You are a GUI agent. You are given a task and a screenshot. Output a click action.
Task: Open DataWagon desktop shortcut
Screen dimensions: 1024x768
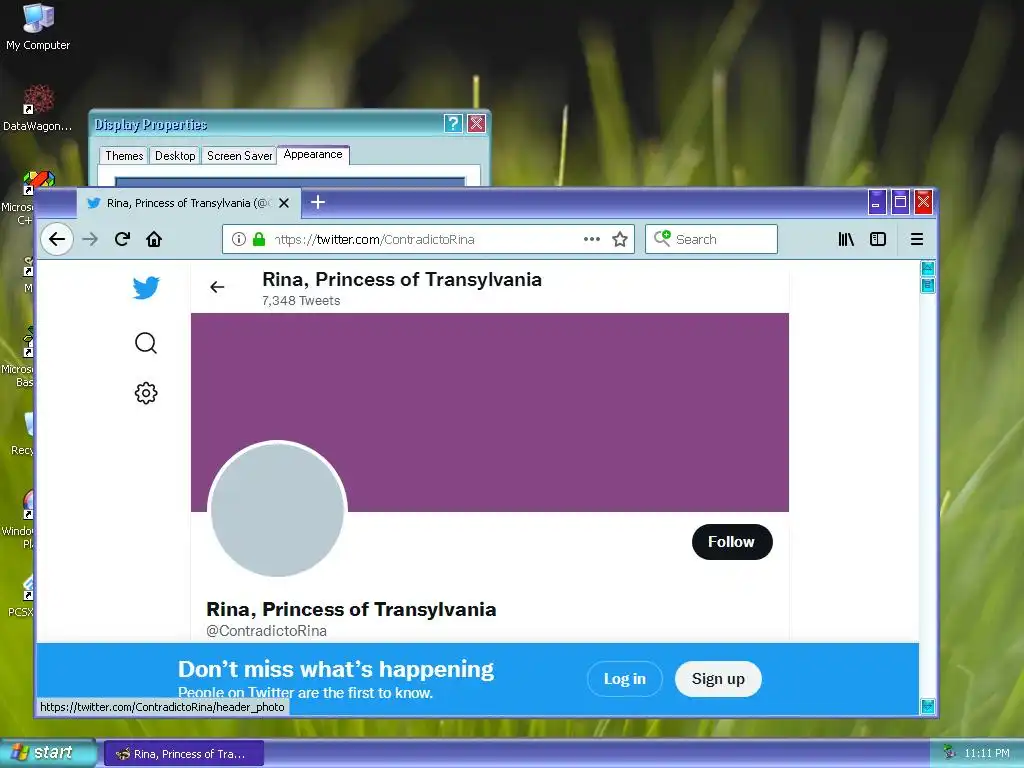click(38, 108)
